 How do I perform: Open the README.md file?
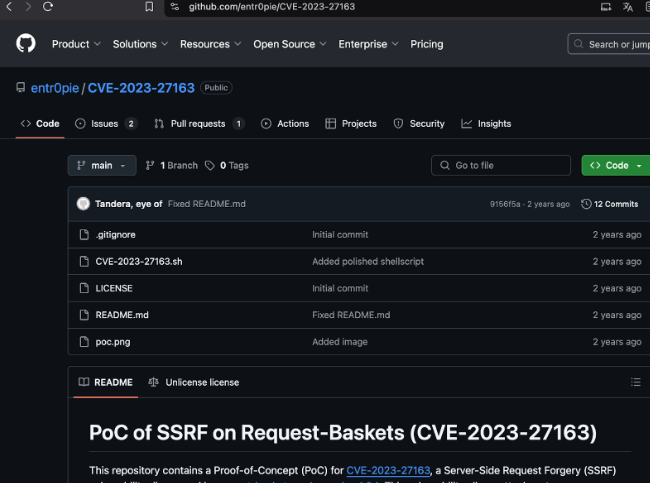pyautogui.click(x=122, y=315)
